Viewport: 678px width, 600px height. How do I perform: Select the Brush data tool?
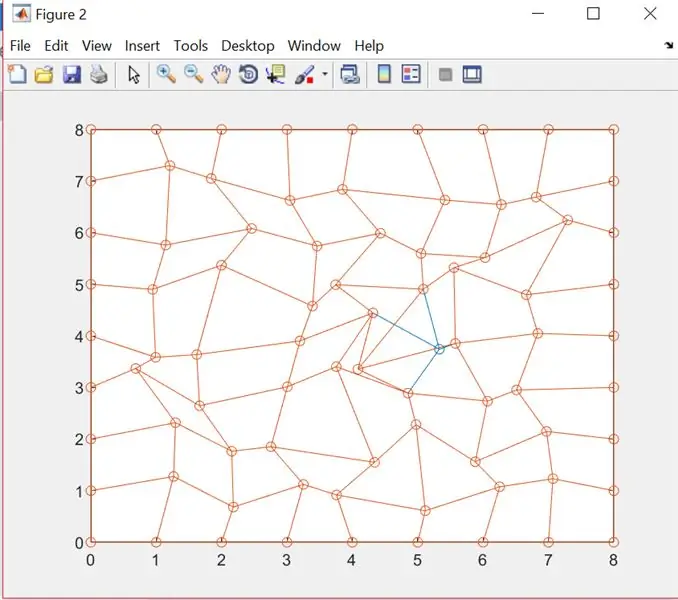click(x=305, y=74)
